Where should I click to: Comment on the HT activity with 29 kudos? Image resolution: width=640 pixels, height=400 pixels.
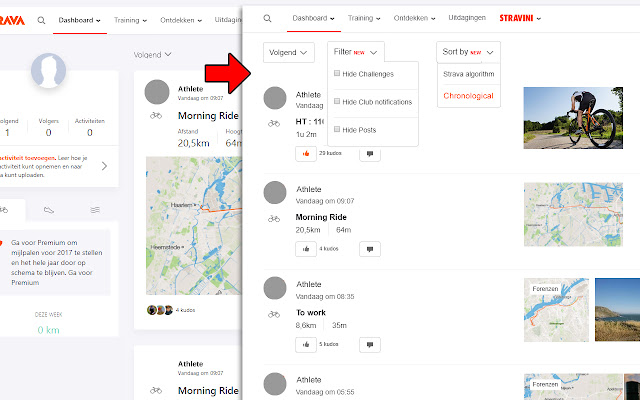click(370, 154)
